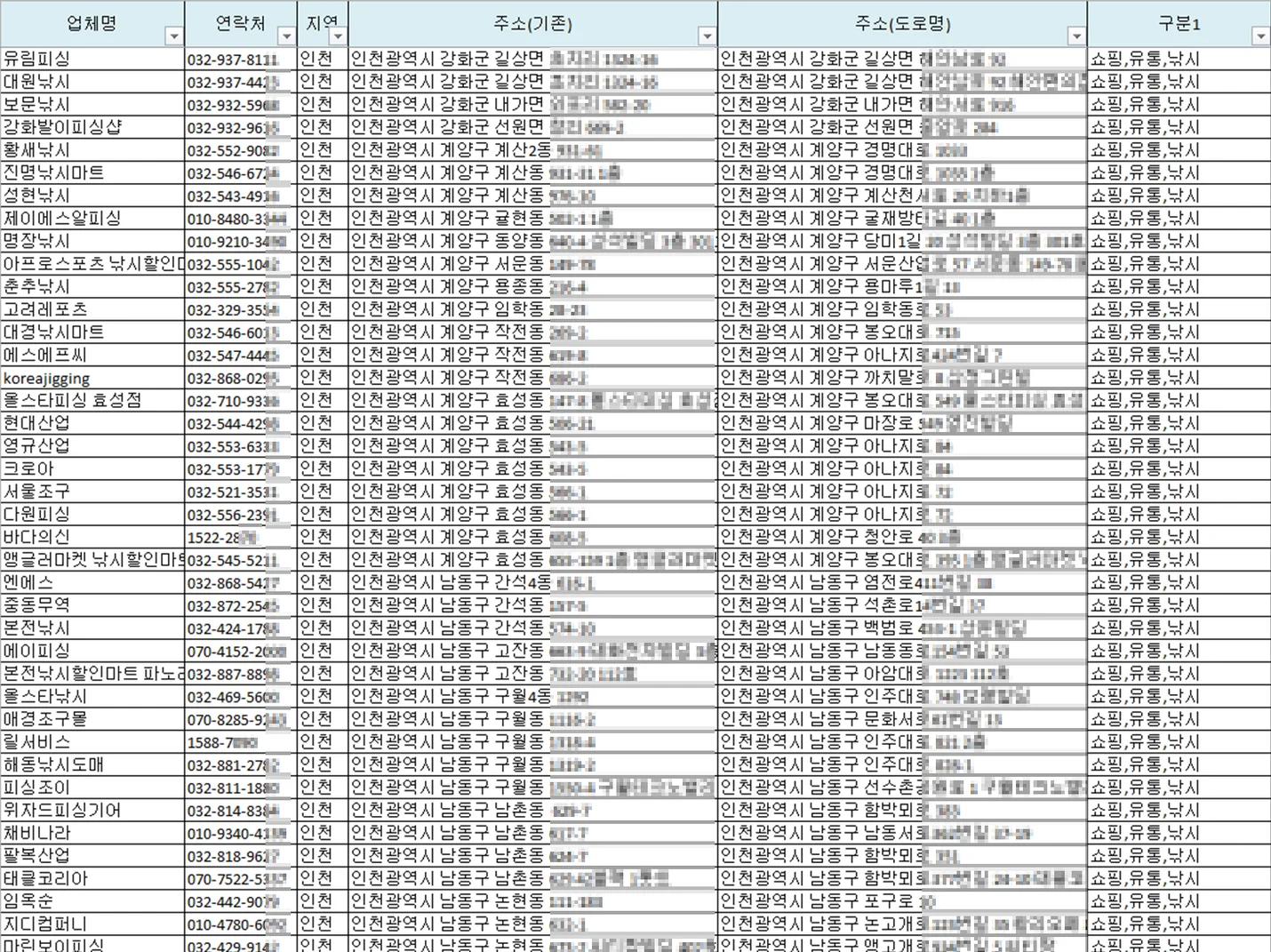Click the cell 태클코리아
1271x952 pixels.
pos(92,878)
